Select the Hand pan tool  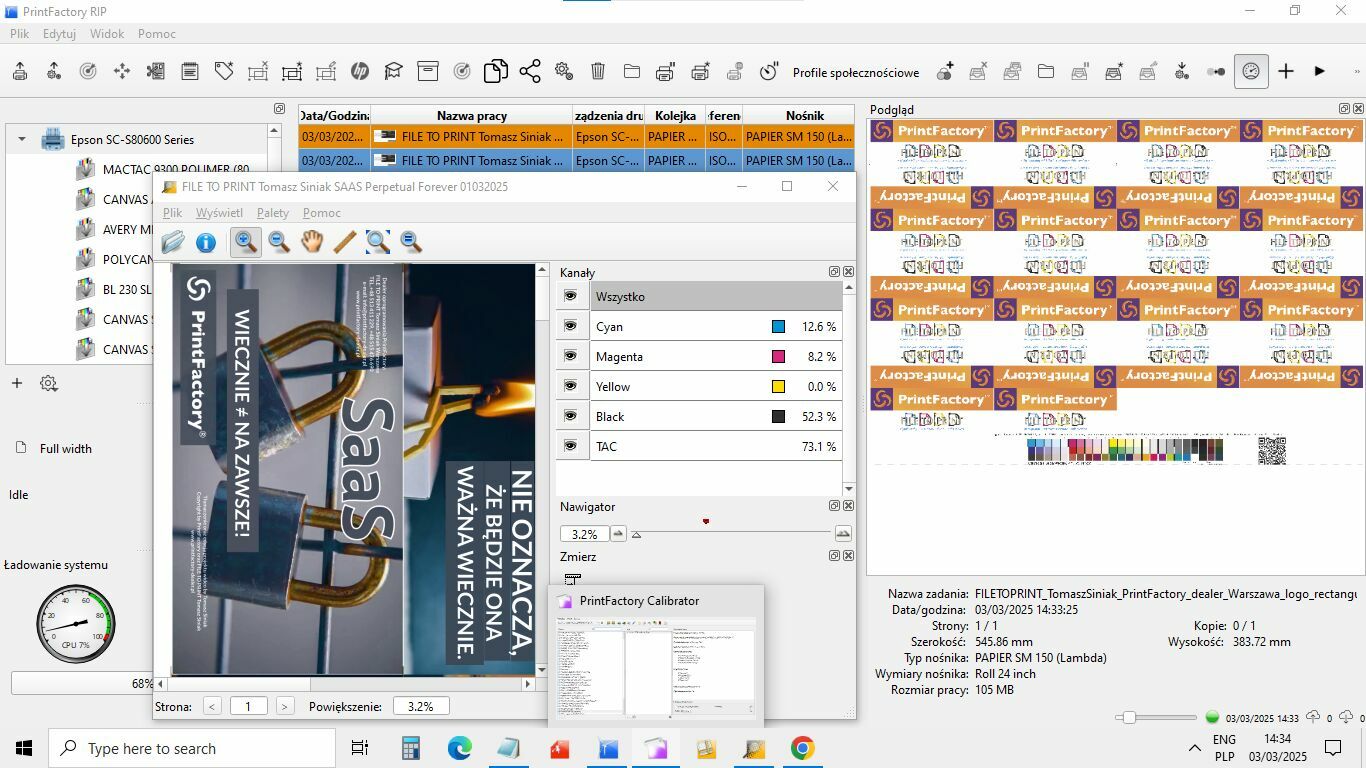pyautogui.click(x=312, y=241)
